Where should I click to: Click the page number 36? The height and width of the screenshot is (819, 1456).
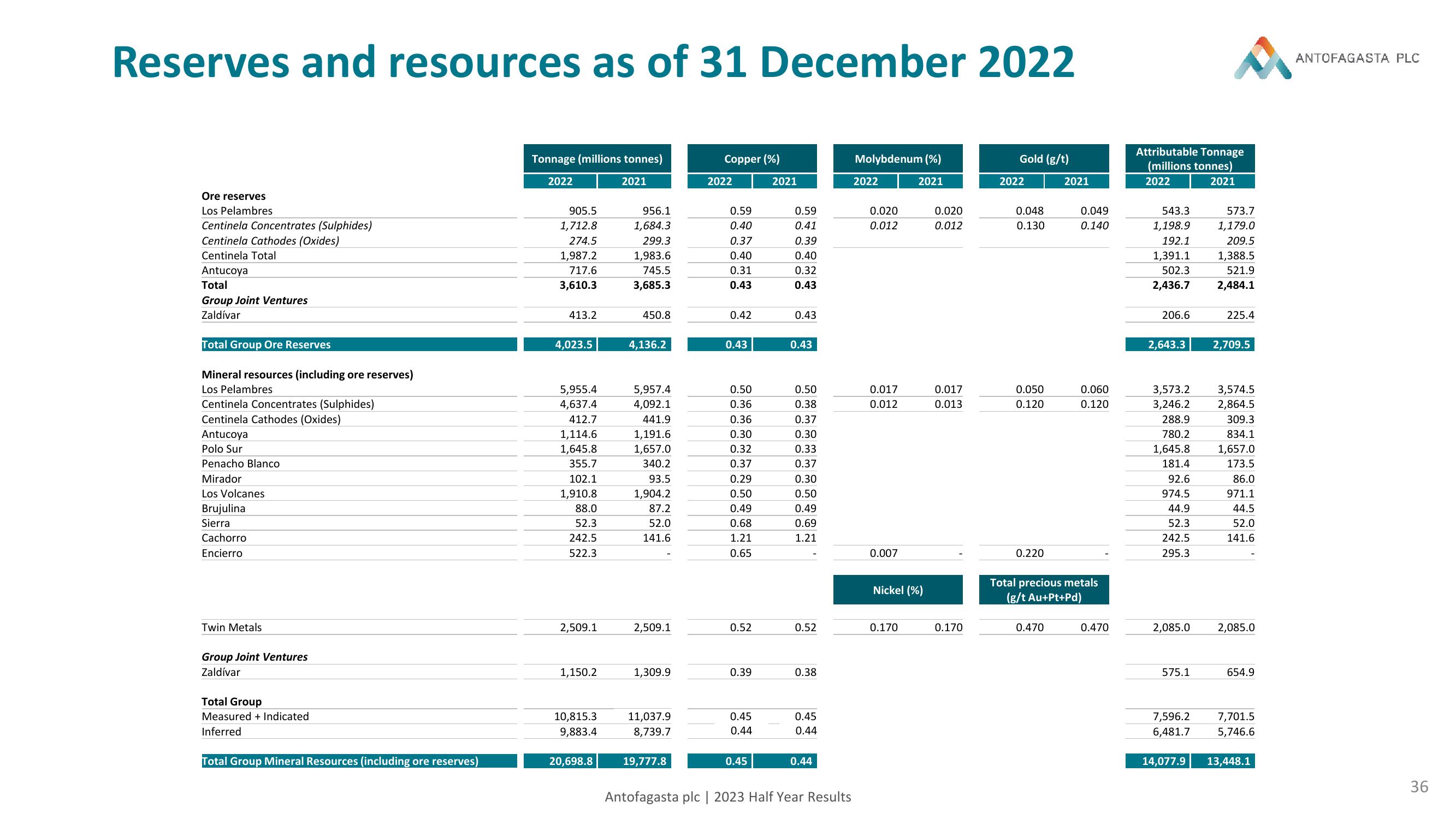(1419, 787)
